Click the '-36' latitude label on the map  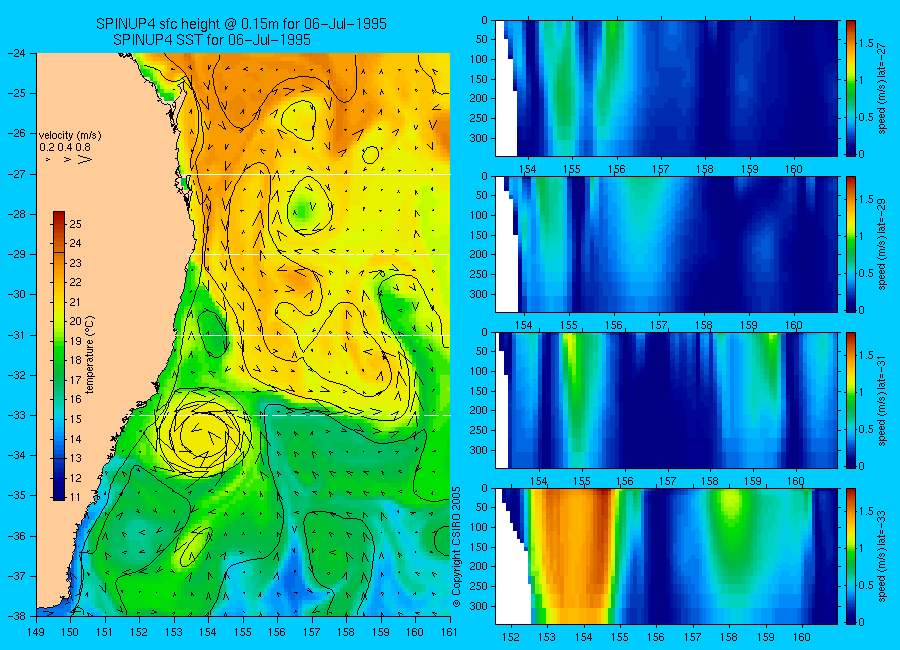[x=15, y=536]
